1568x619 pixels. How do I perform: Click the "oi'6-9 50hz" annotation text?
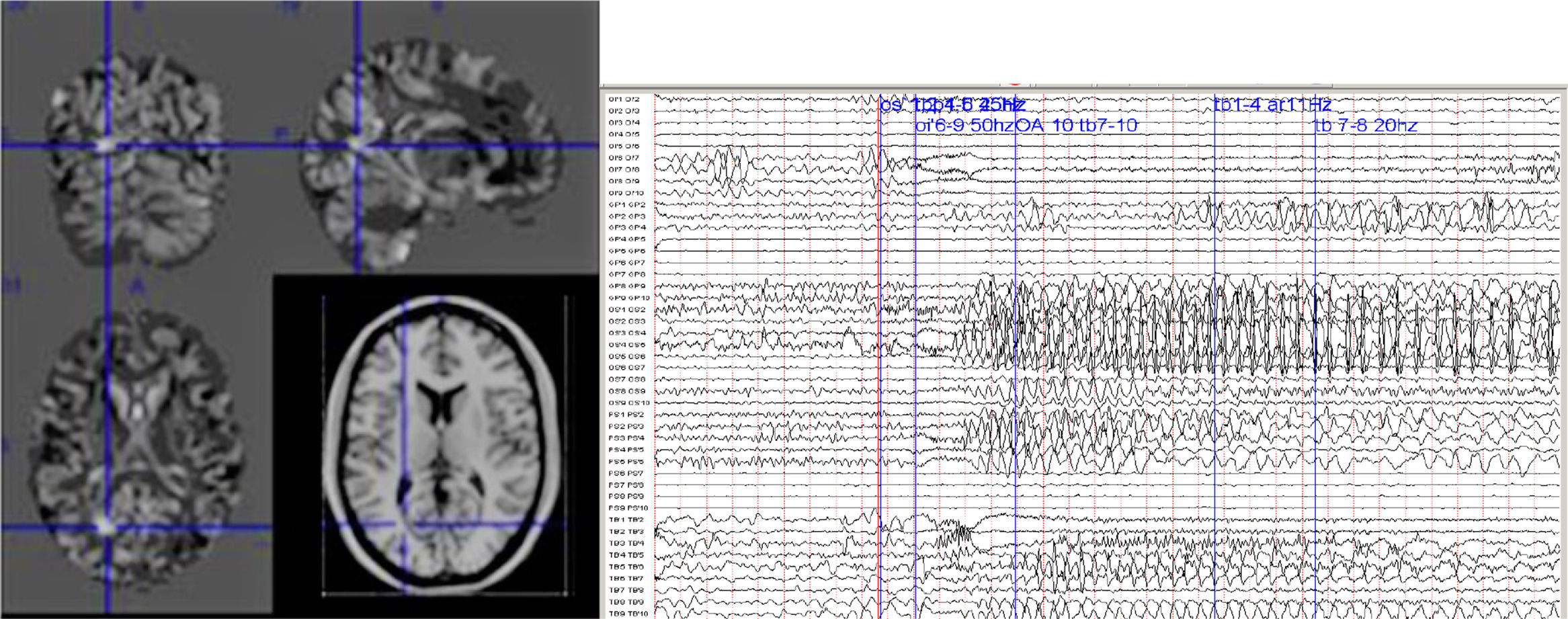[964, 126]
